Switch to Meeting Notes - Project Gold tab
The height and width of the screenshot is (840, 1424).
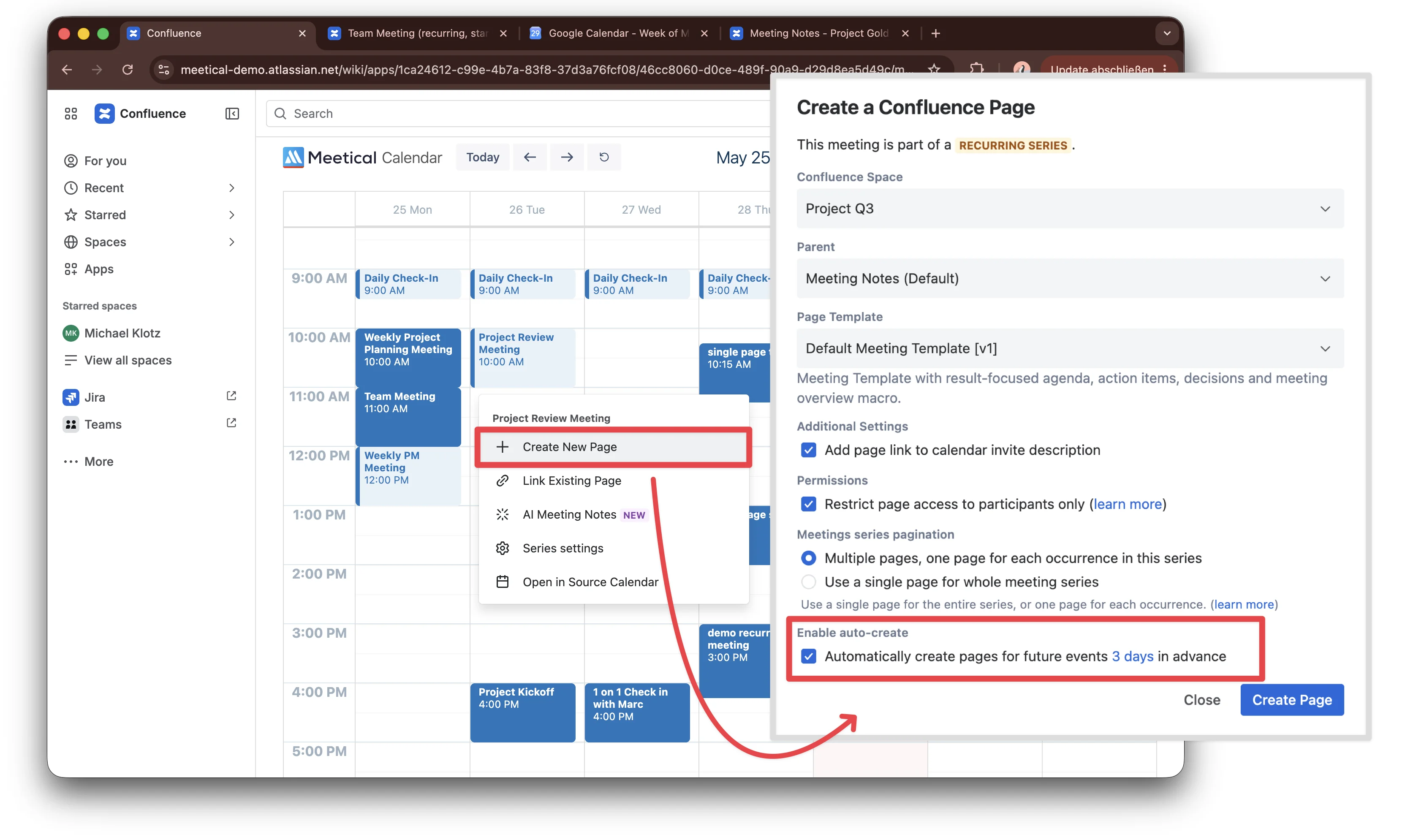[x=819, y=33]
